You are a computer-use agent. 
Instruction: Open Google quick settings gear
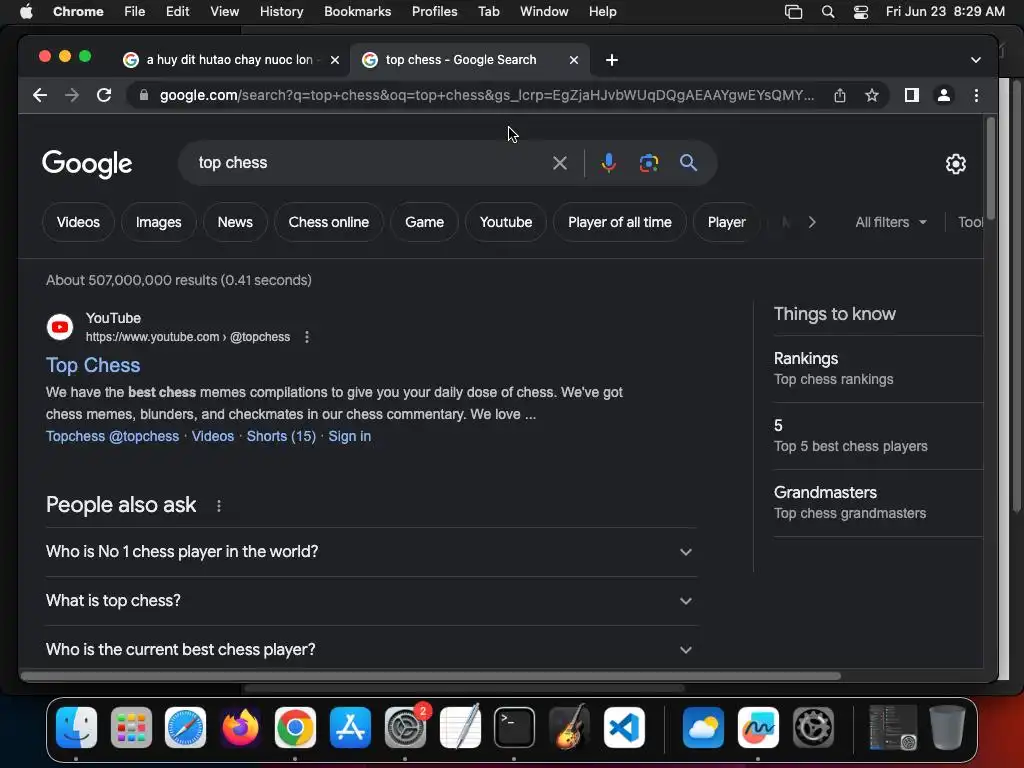955,164
